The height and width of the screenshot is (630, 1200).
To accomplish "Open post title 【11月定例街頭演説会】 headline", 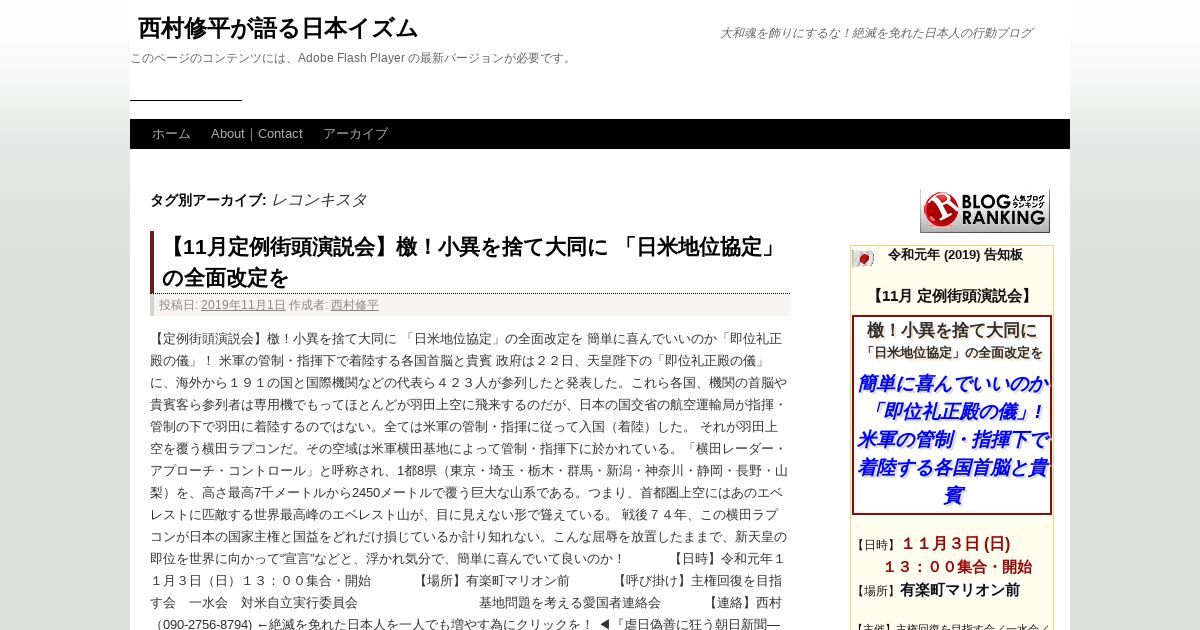I will 470,262.
